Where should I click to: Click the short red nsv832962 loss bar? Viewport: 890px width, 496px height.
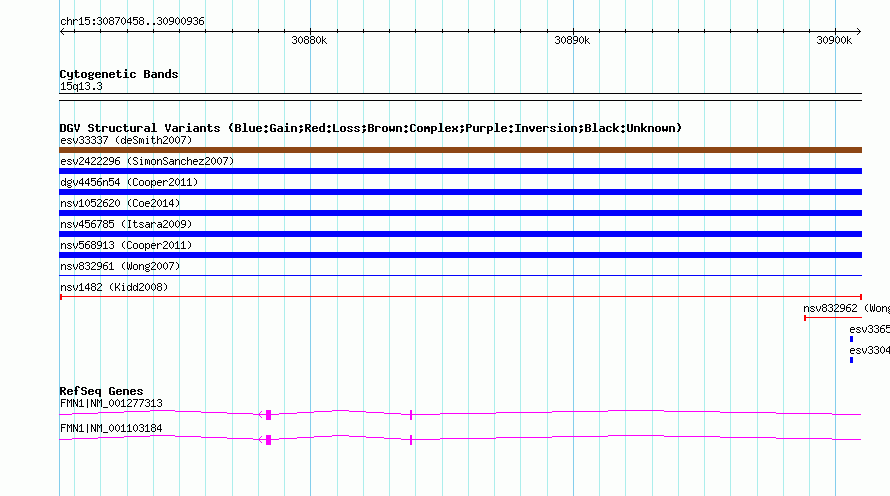pos(833,318)
